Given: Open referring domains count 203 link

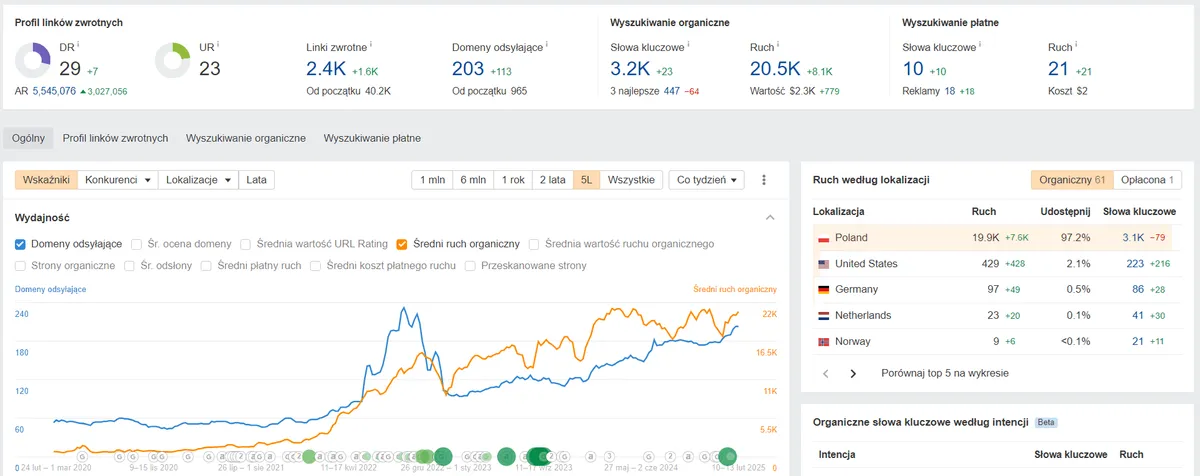Looking at the screenshot, I should tap(468, 68).
